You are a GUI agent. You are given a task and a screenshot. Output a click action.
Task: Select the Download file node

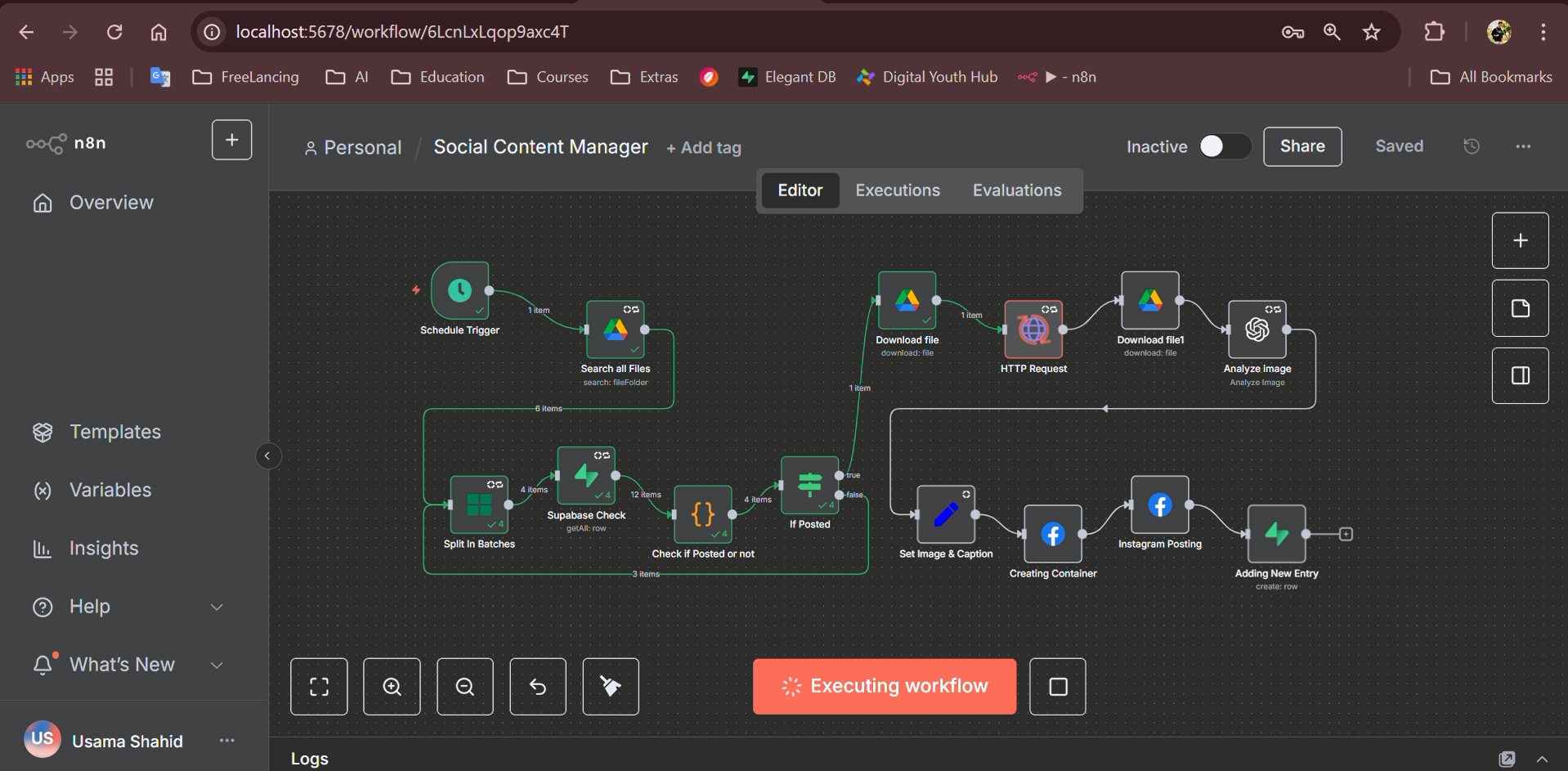point(907,300)
